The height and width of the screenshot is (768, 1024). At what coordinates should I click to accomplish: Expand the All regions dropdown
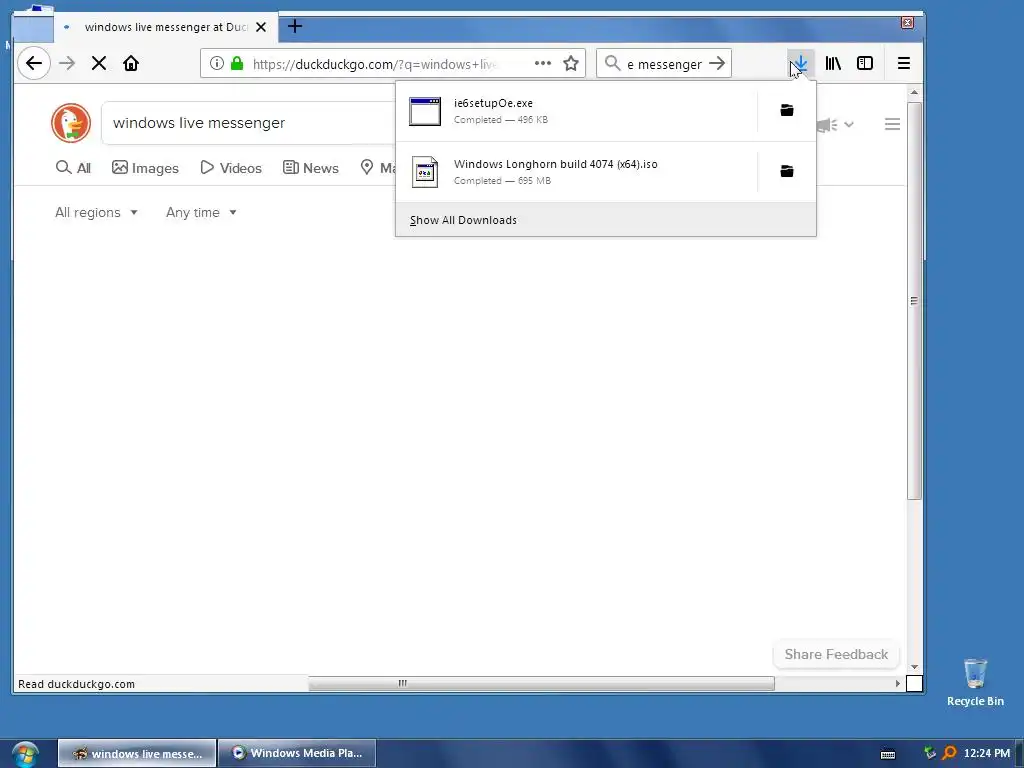click(96, 212)
